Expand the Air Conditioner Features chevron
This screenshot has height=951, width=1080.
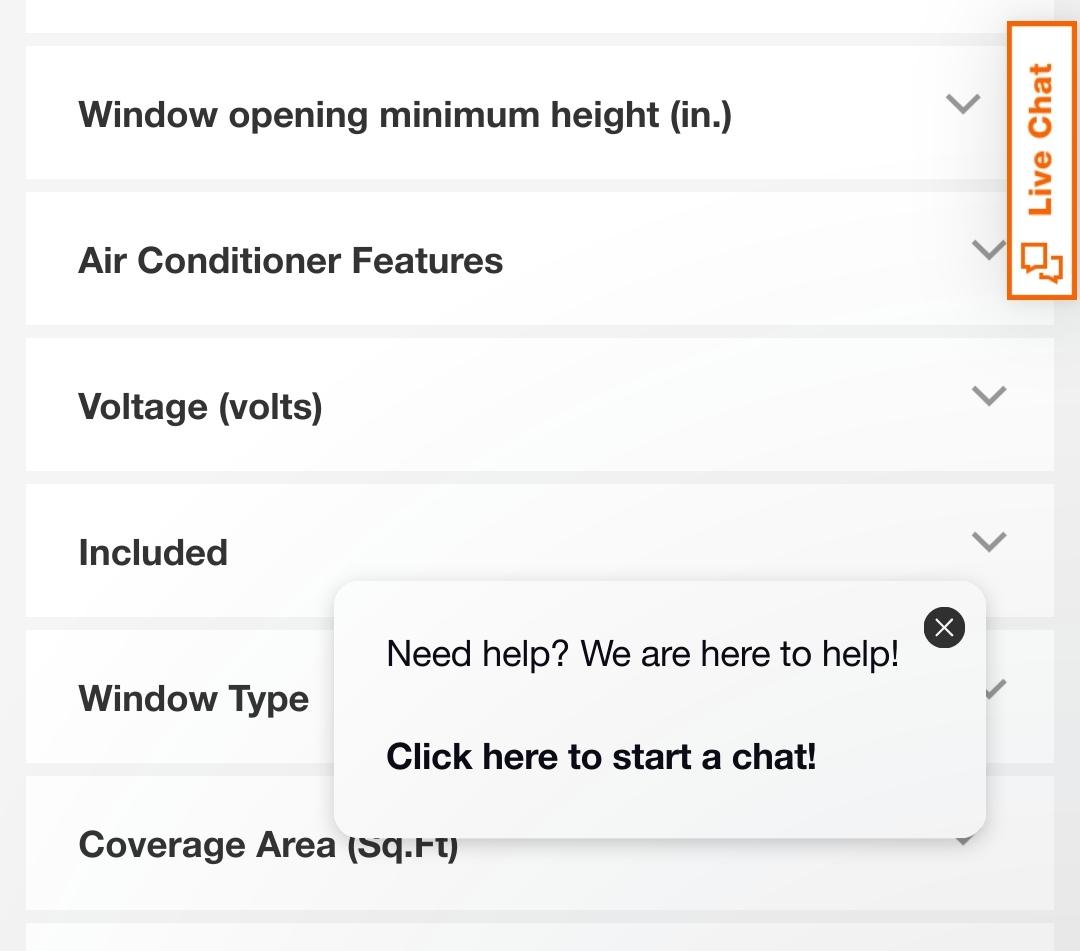[989, 249]
